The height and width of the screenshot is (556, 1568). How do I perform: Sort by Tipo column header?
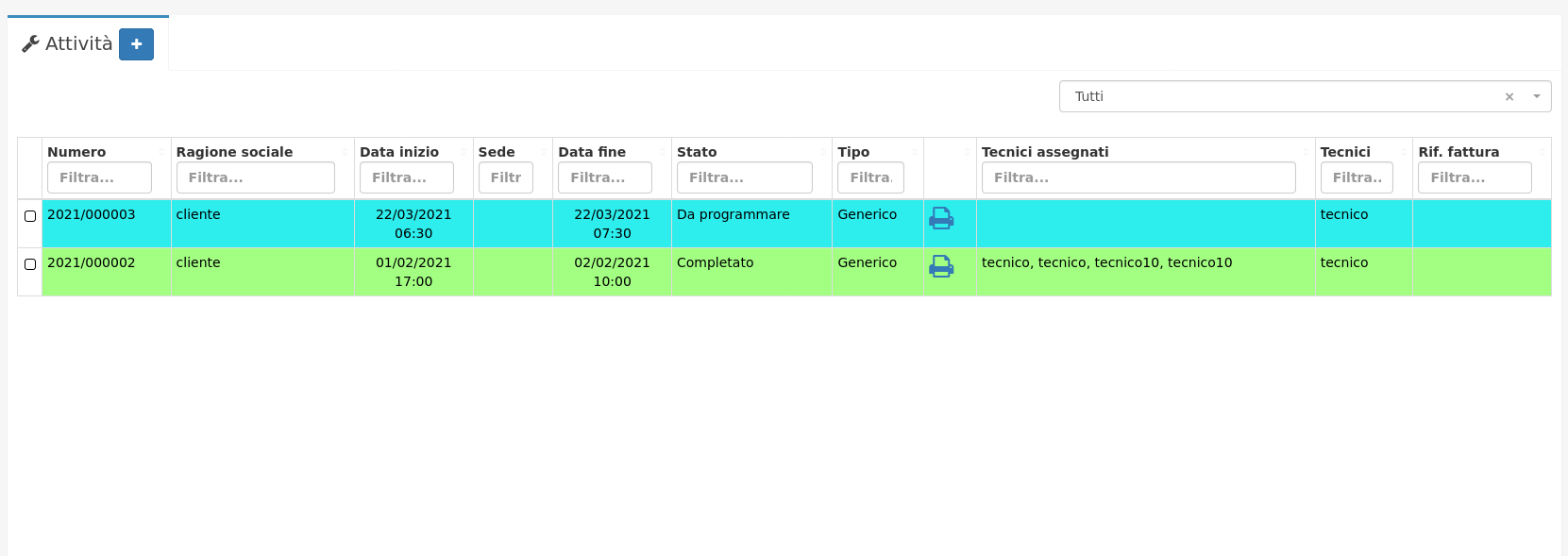coord(853,152)
